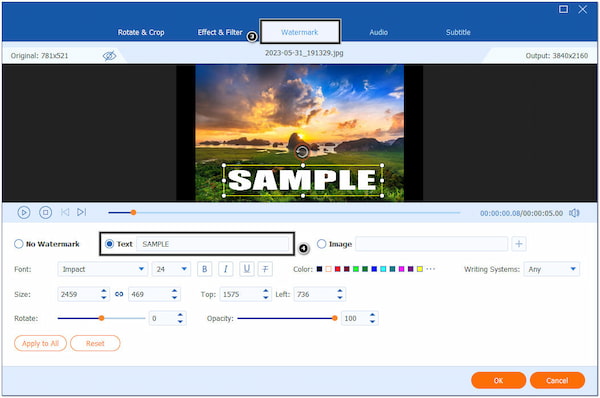Pick the yellow color swatch
This screenshot has height=398, width=600.
420,269
